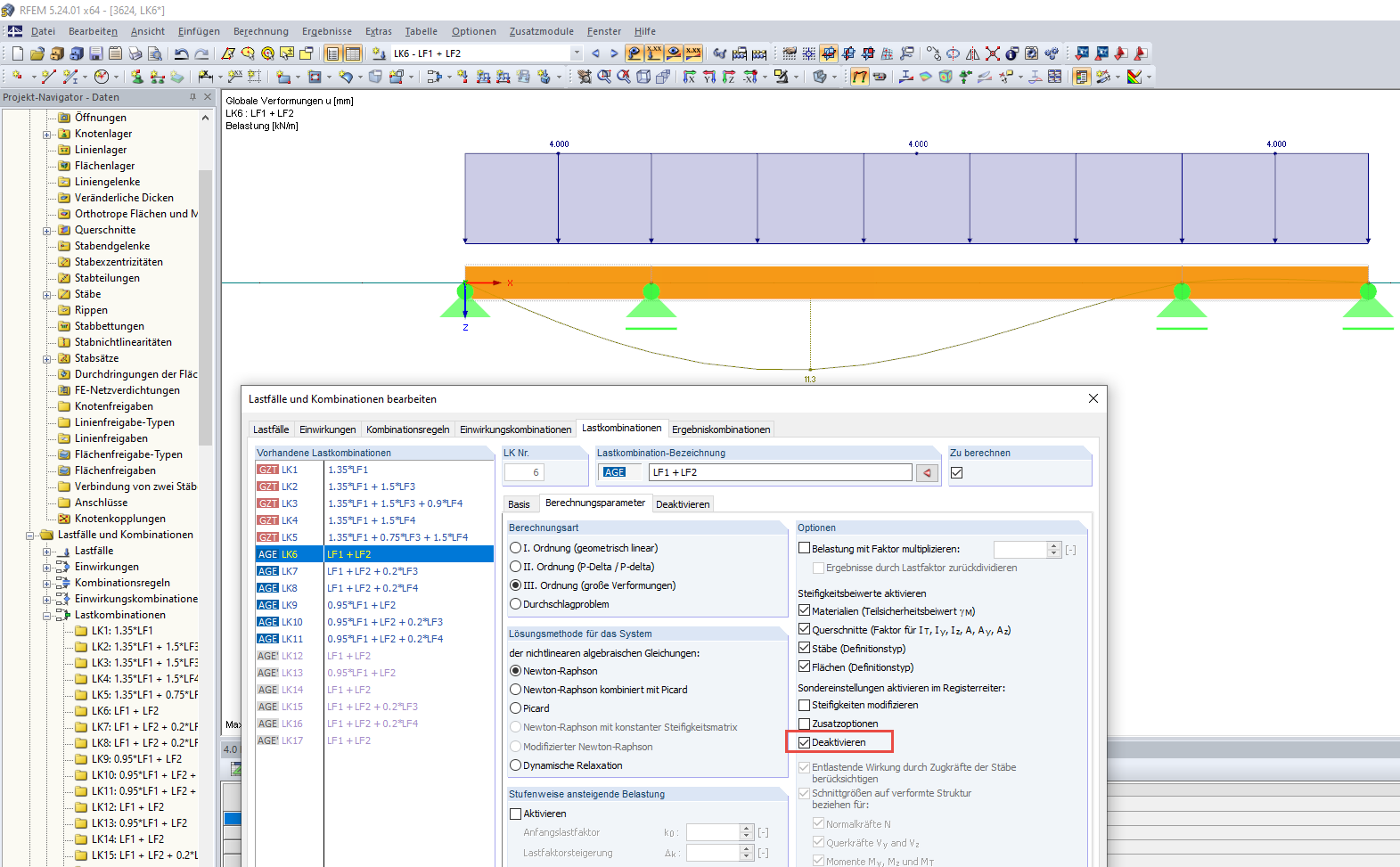Expand the Knotenlager tree node
This screenshot has width=1400, height=867.
coord(47,135)
